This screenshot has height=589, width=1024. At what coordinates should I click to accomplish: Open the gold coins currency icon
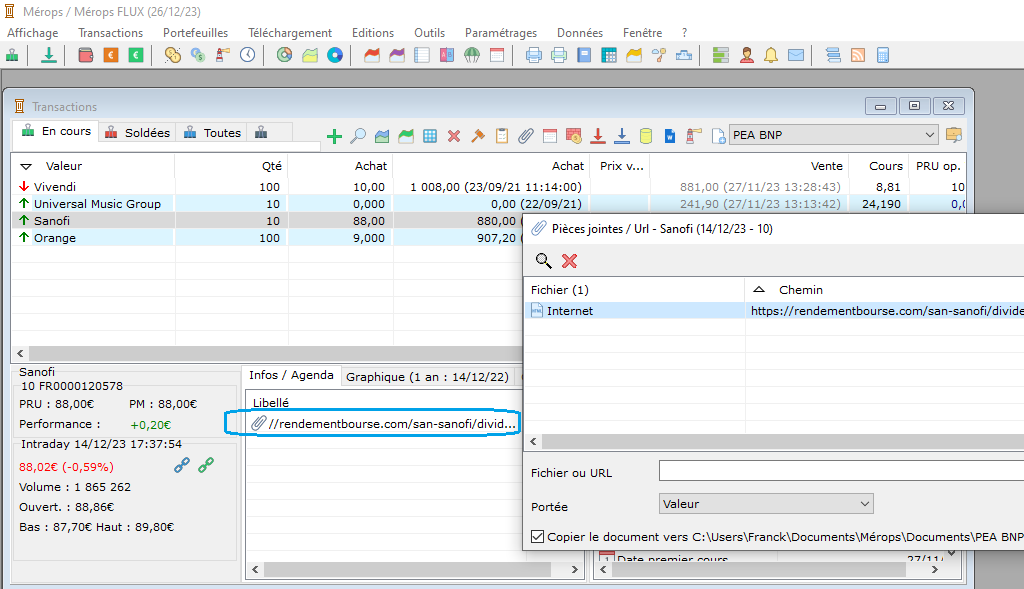click(172, 56)
